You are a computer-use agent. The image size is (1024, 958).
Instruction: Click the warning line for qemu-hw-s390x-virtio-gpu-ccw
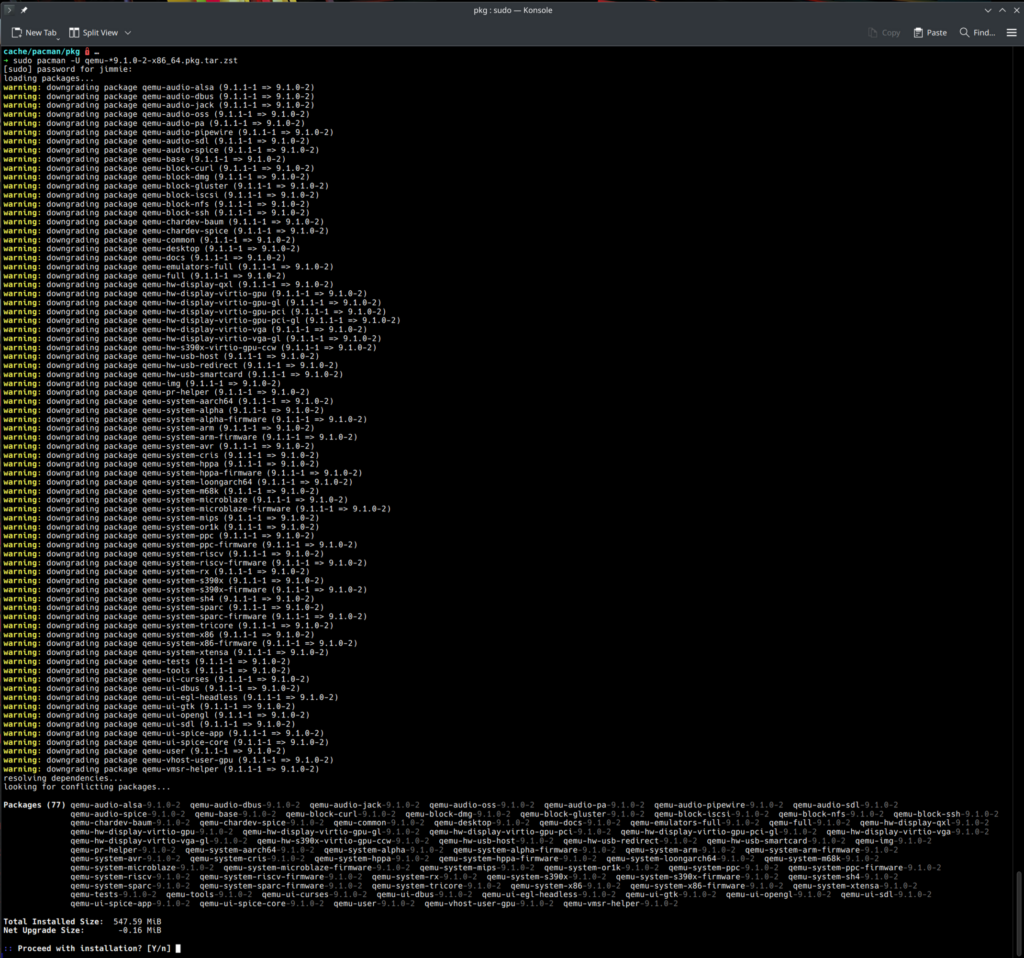tap(190, 348)
